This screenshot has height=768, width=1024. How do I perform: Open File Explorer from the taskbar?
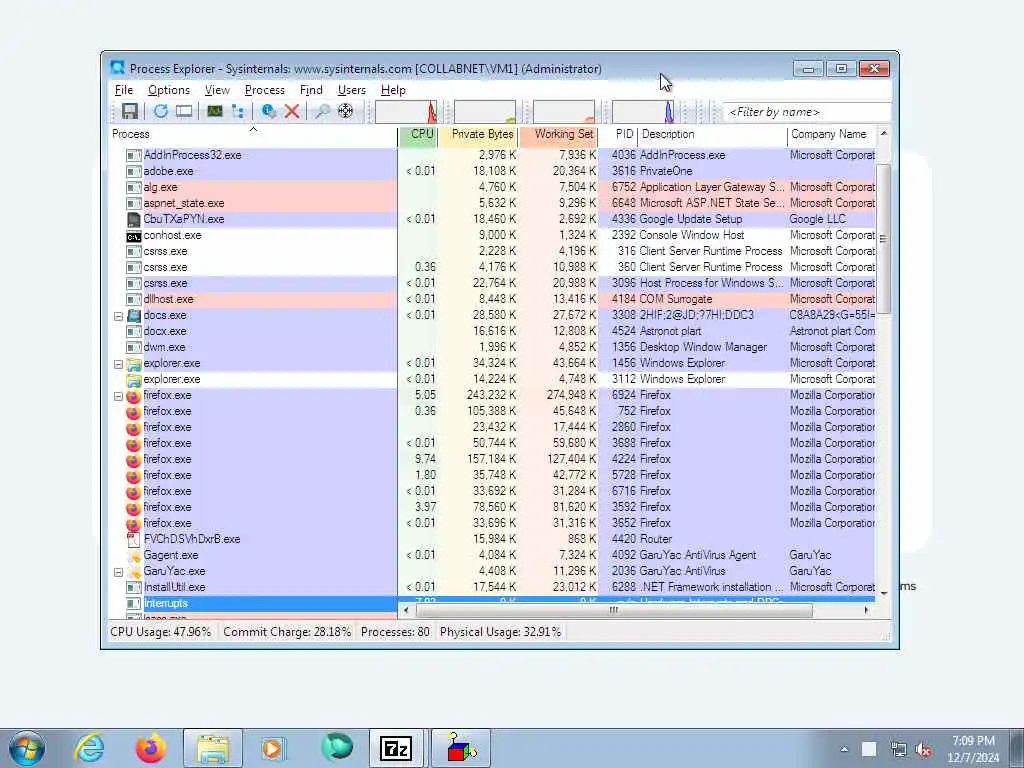point(213,748)
